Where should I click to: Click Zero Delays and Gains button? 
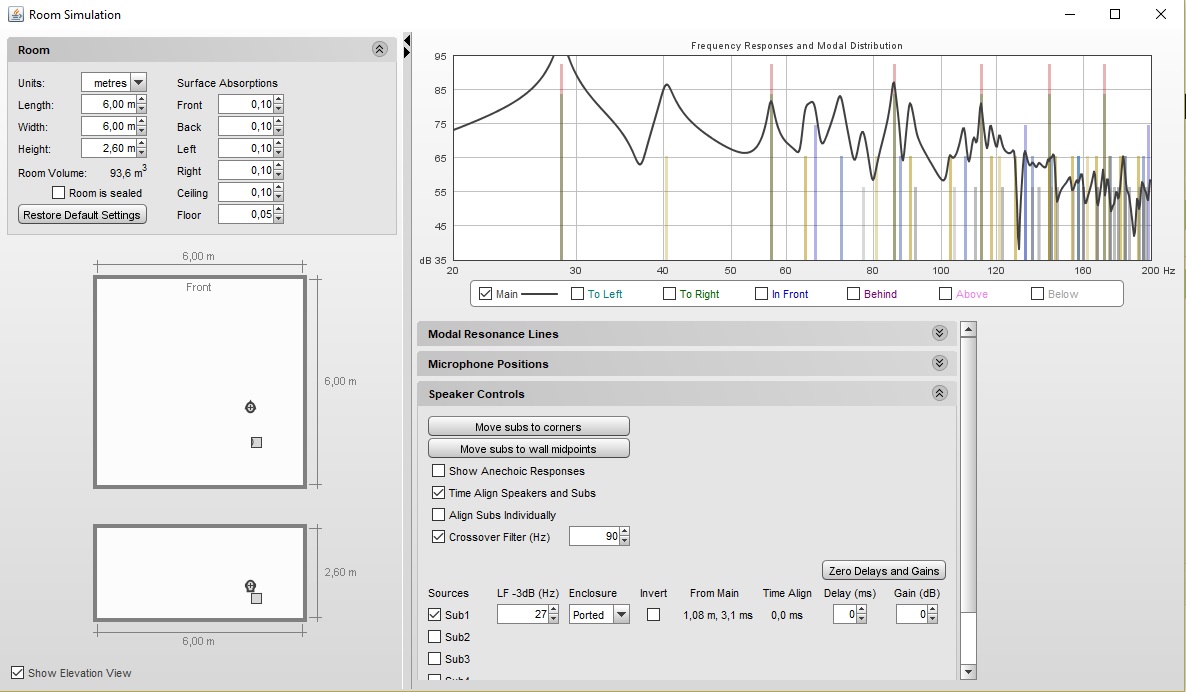(x=884, y=570)
